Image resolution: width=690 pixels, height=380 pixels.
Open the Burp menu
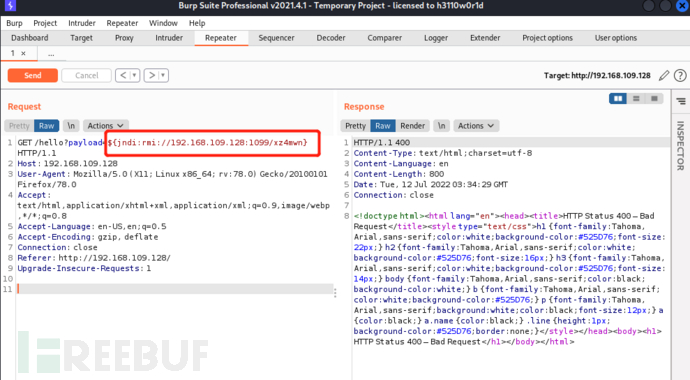pyautogui.click(x=14, y=23)
